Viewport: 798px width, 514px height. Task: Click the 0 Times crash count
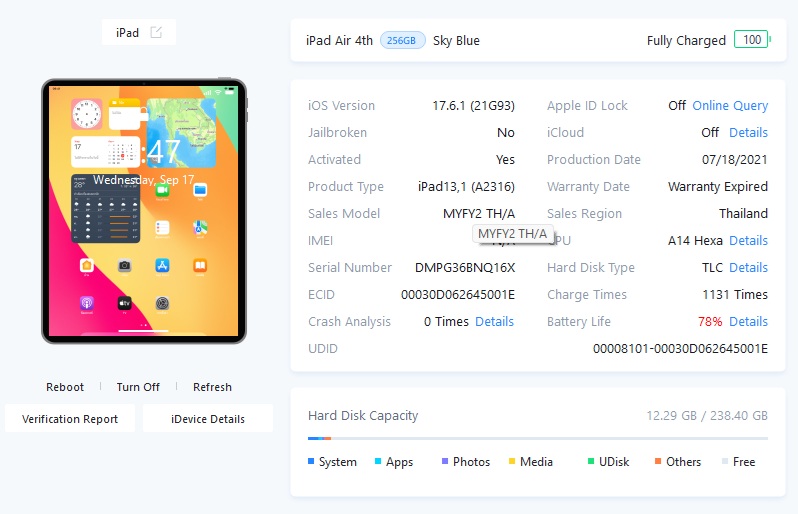pos(446,321)
